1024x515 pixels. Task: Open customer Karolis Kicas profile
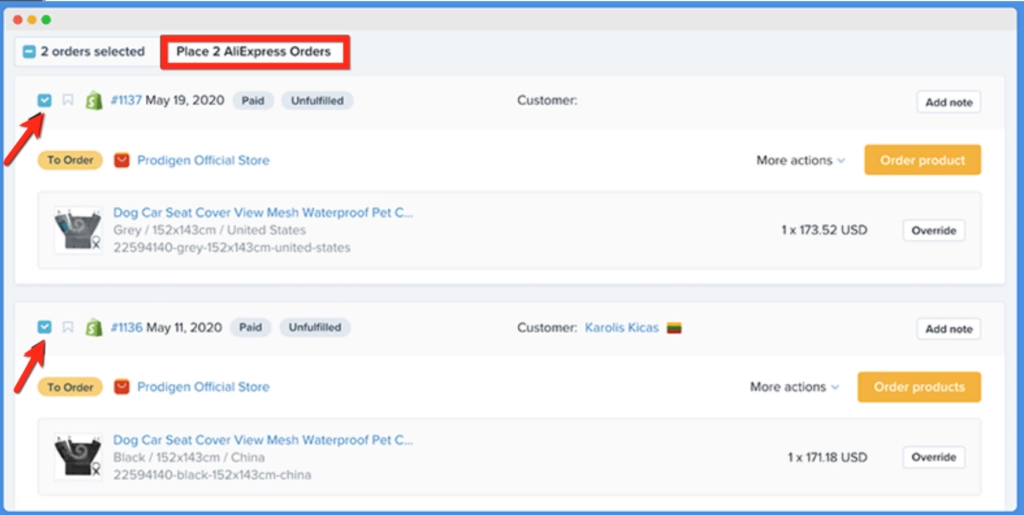[622, 328]
